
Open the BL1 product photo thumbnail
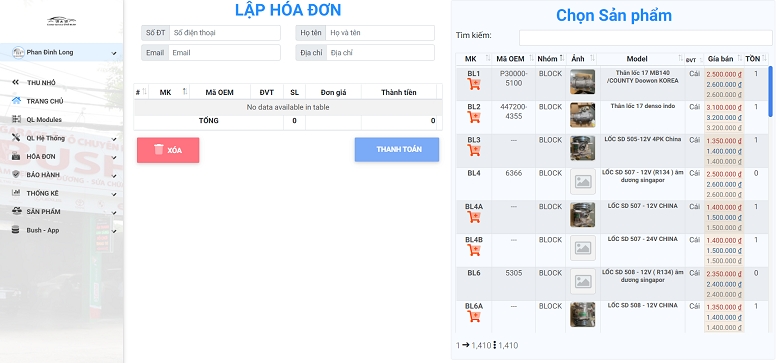coord(583,82)
